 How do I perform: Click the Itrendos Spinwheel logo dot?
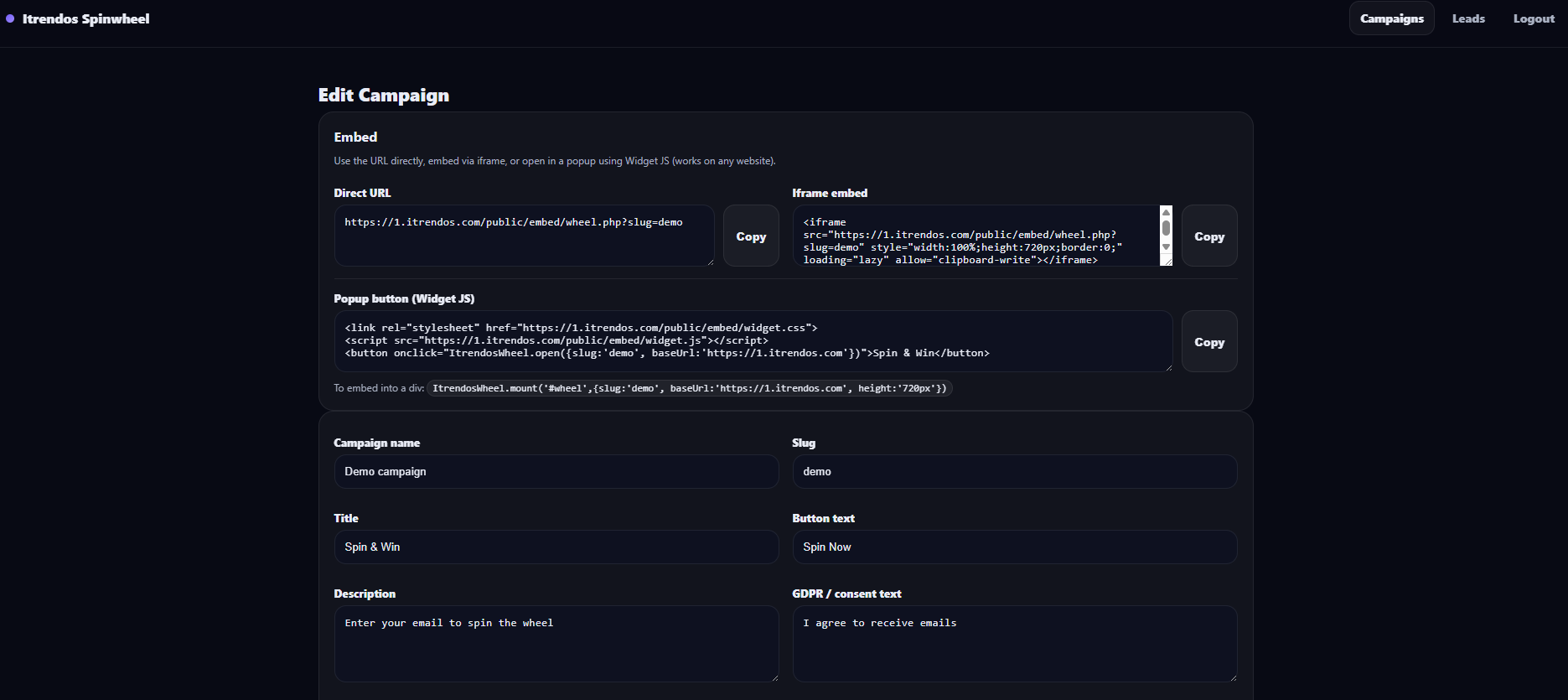(10, 18)
